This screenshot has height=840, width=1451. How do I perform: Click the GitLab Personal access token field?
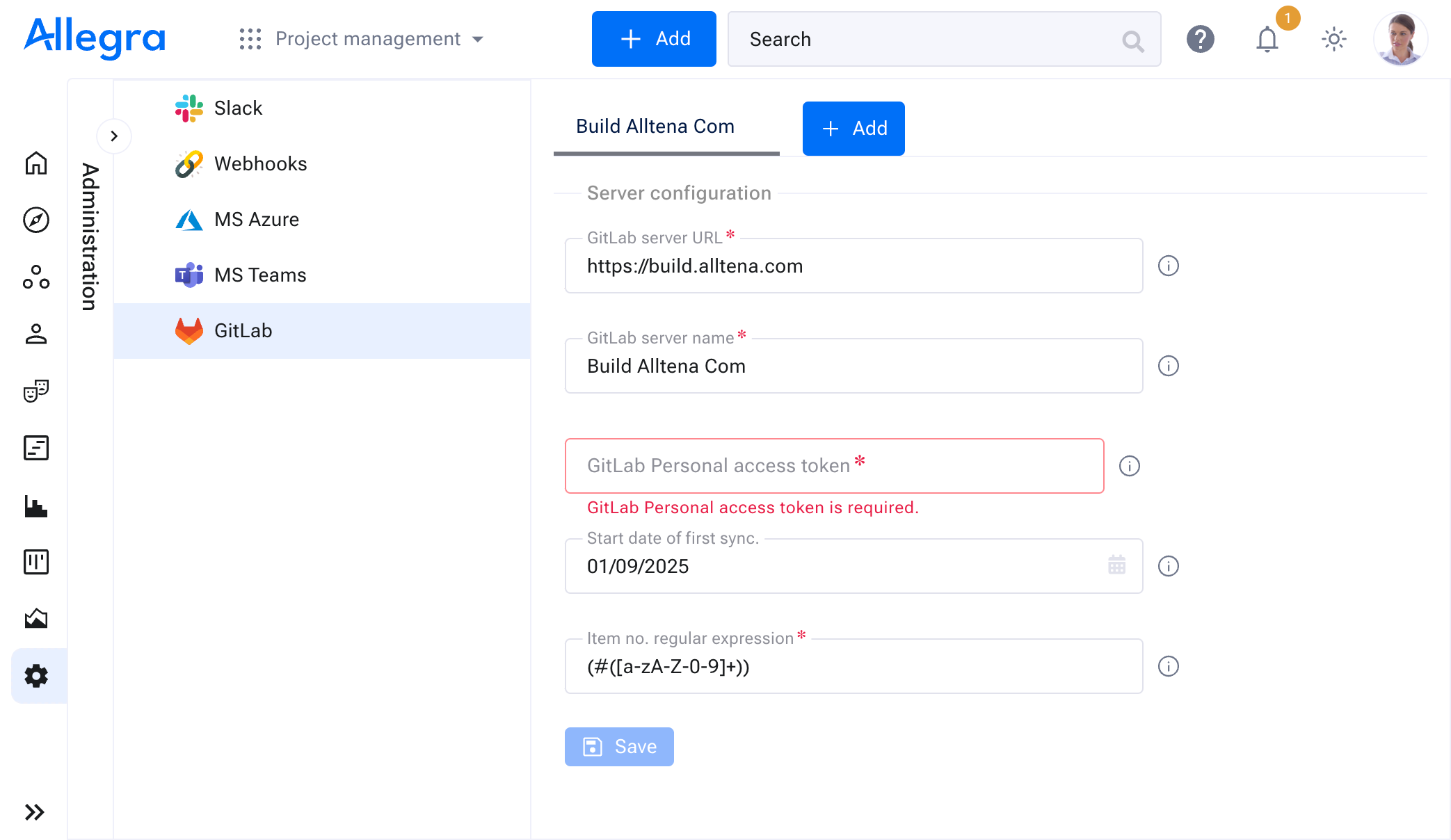tap(834, 466)
